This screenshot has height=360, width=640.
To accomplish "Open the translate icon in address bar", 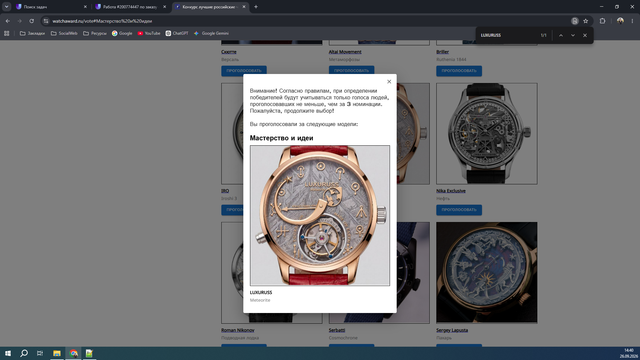I will 575,21.
